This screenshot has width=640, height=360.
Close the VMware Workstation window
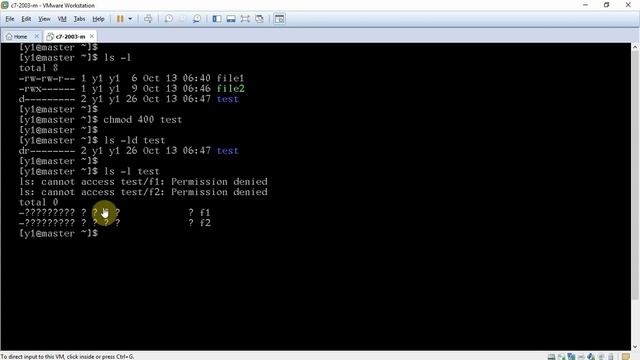(628, 5)
